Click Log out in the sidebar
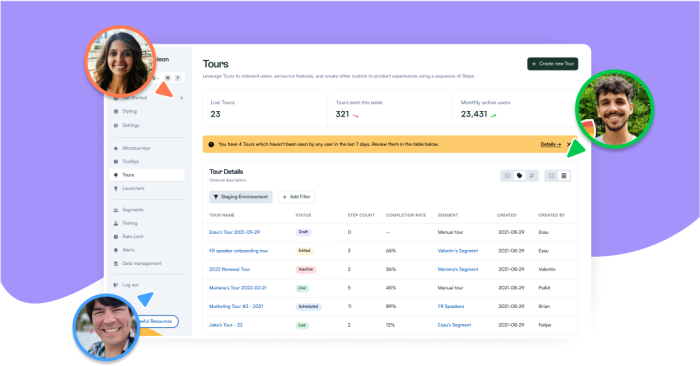Image resolution: width=700 pixels, height=366 pixels. (x=130, y=285)
